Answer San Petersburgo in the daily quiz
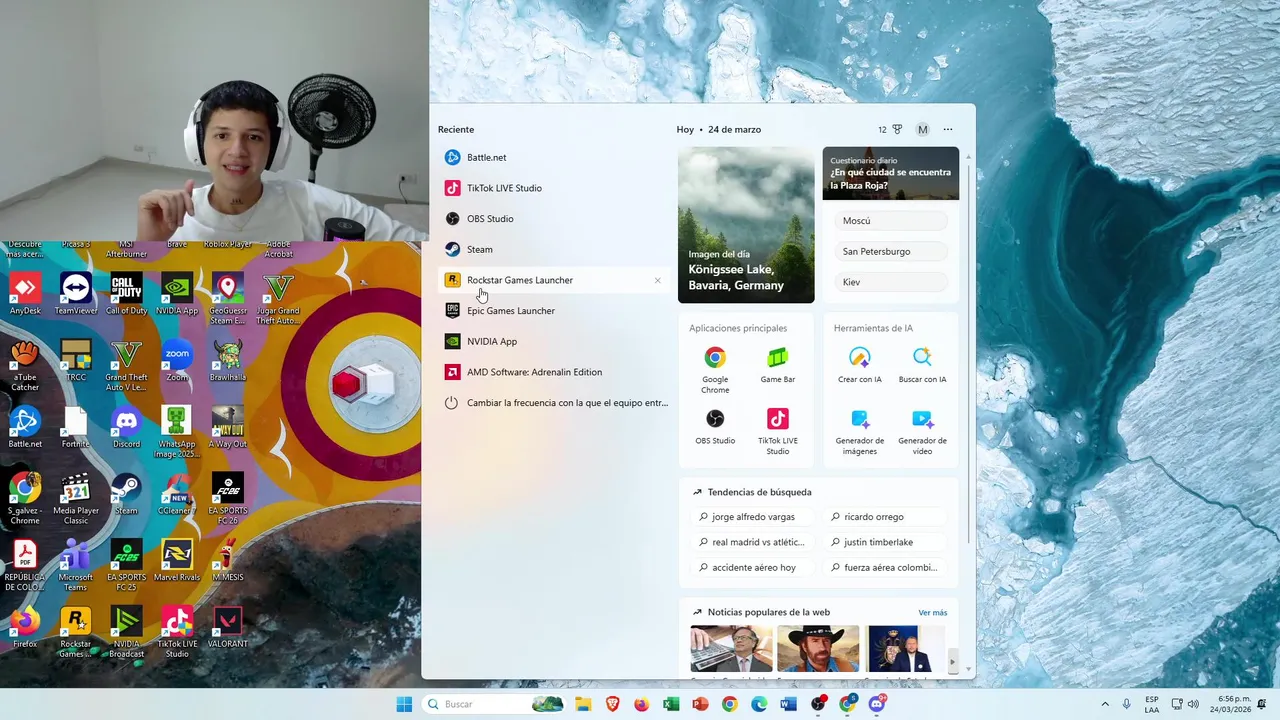Viewport: 1280px width, 720px height. point(890,252)
